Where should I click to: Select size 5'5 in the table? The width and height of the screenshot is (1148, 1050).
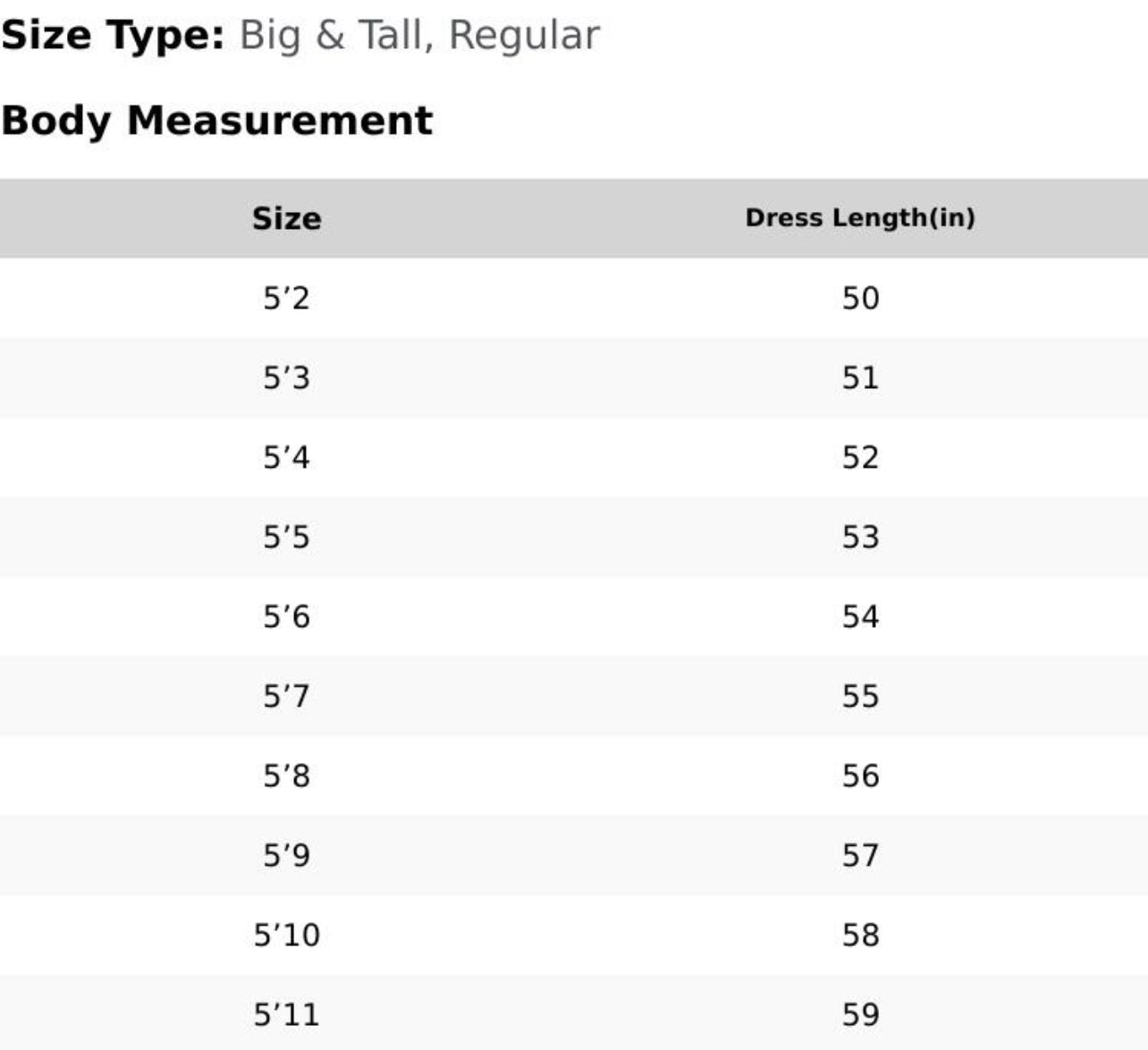[286, 537]
